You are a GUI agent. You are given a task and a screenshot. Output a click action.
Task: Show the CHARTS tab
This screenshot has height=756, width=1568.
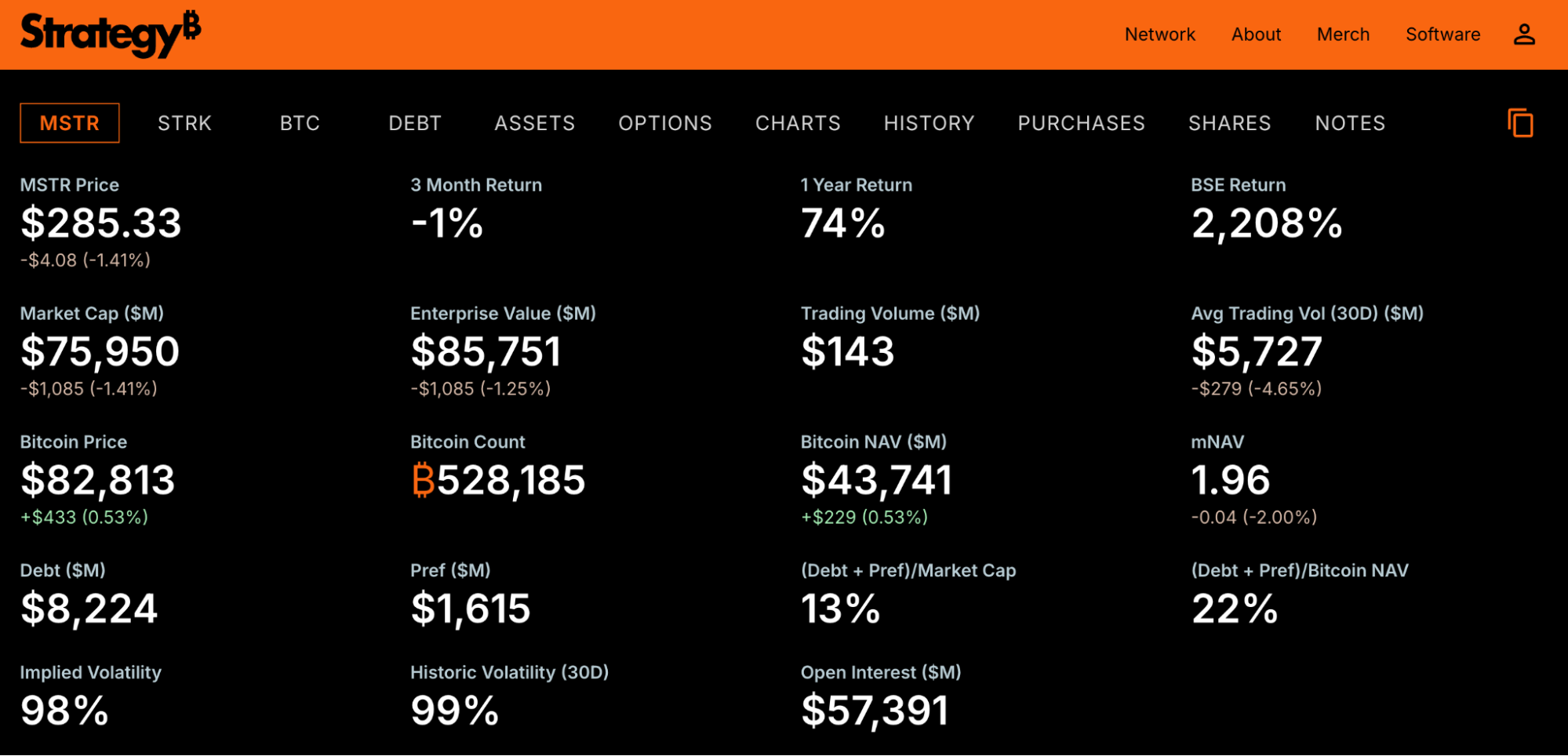[798, 123]
